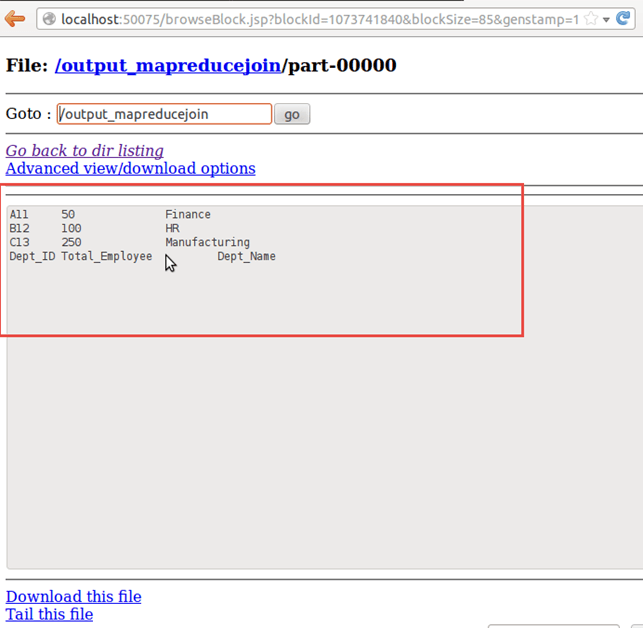
Task: Click the Dept_Name column header text
Action: (x=246, y=256)
